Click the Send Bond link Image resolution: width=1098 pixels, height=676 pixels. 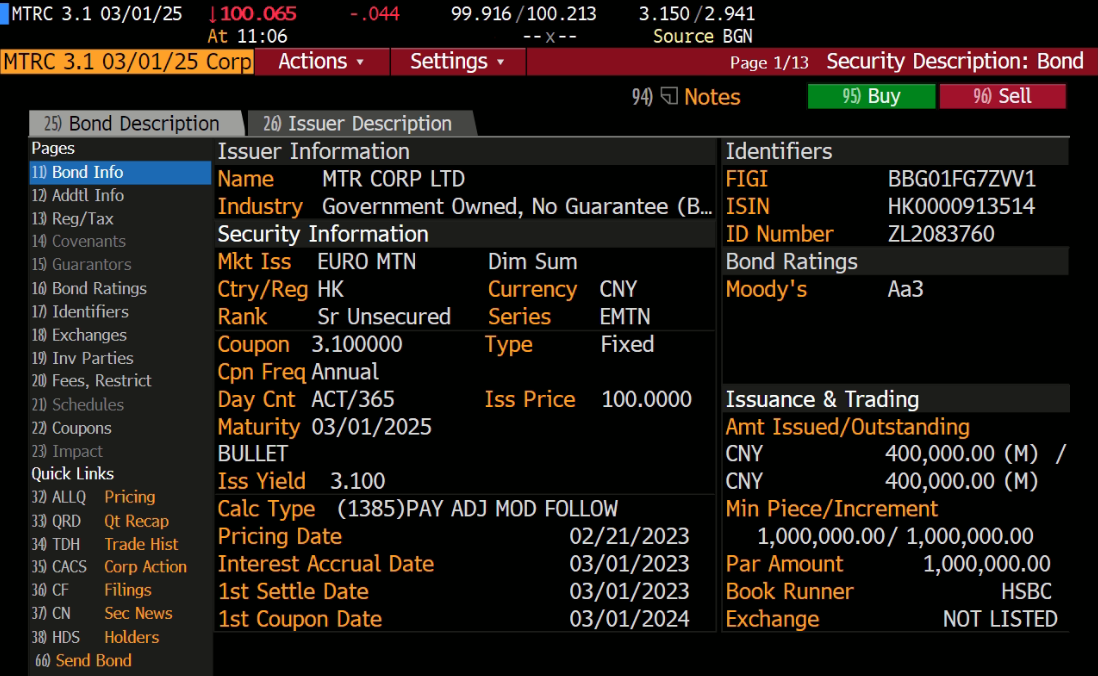[x=83, y=661]
